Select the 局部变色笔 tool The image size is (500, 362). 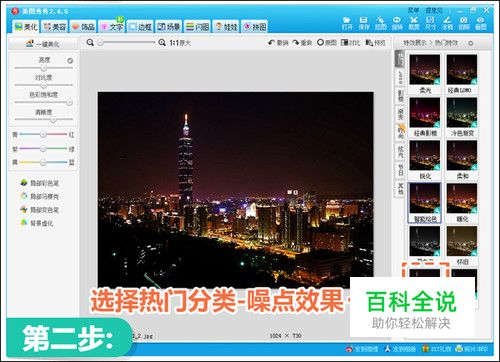pos(40,210)
